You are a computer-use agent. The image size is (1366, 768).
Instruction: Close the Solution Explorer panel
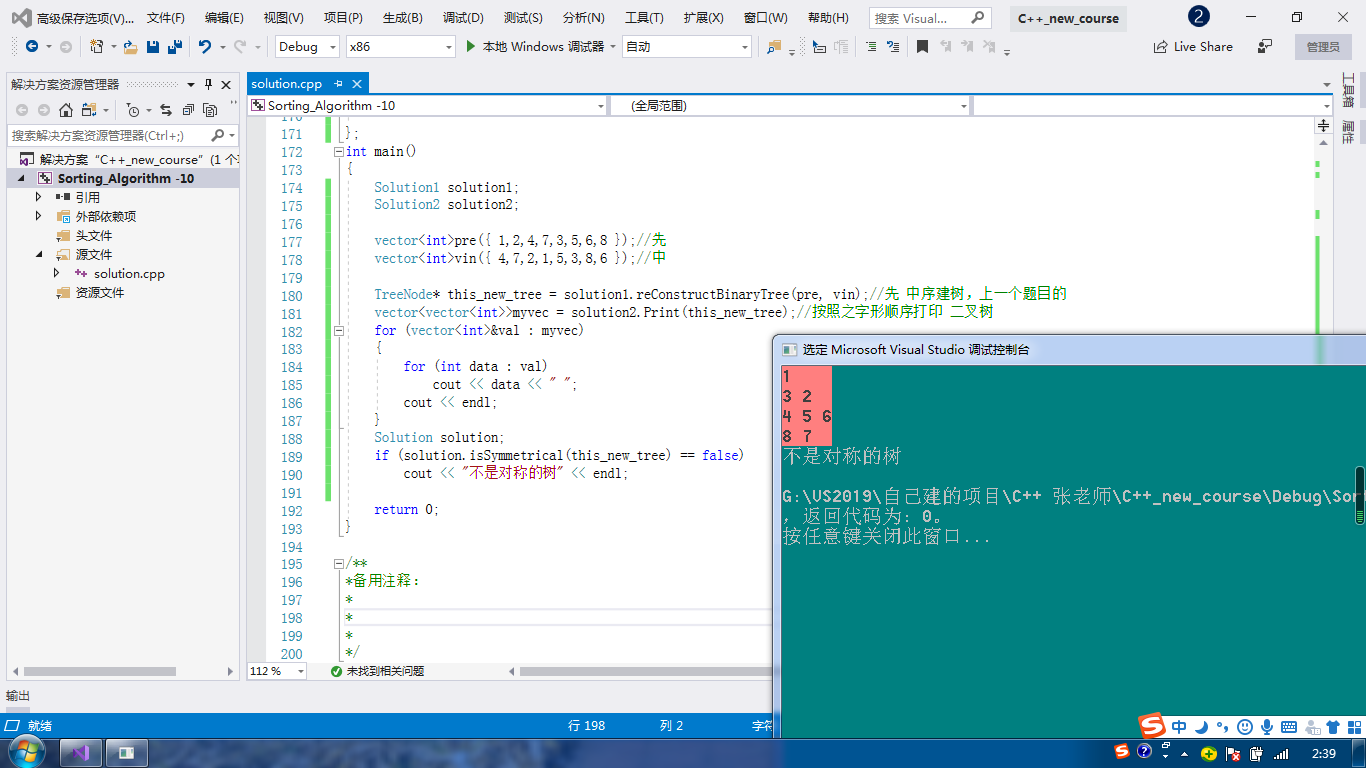pos(226,85)
